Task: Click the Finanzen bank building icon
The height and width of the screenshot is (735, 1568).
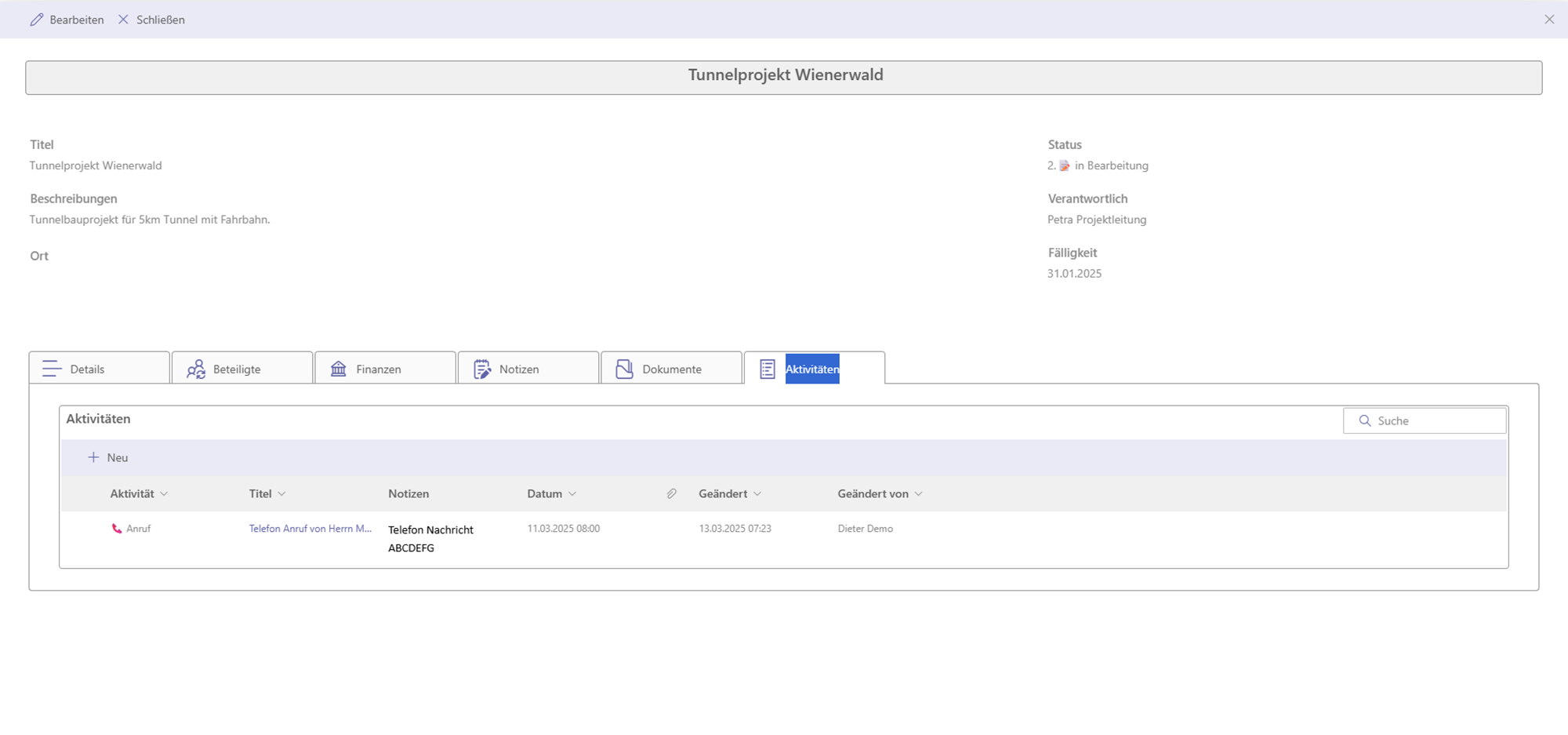Action: coord(339,369)
